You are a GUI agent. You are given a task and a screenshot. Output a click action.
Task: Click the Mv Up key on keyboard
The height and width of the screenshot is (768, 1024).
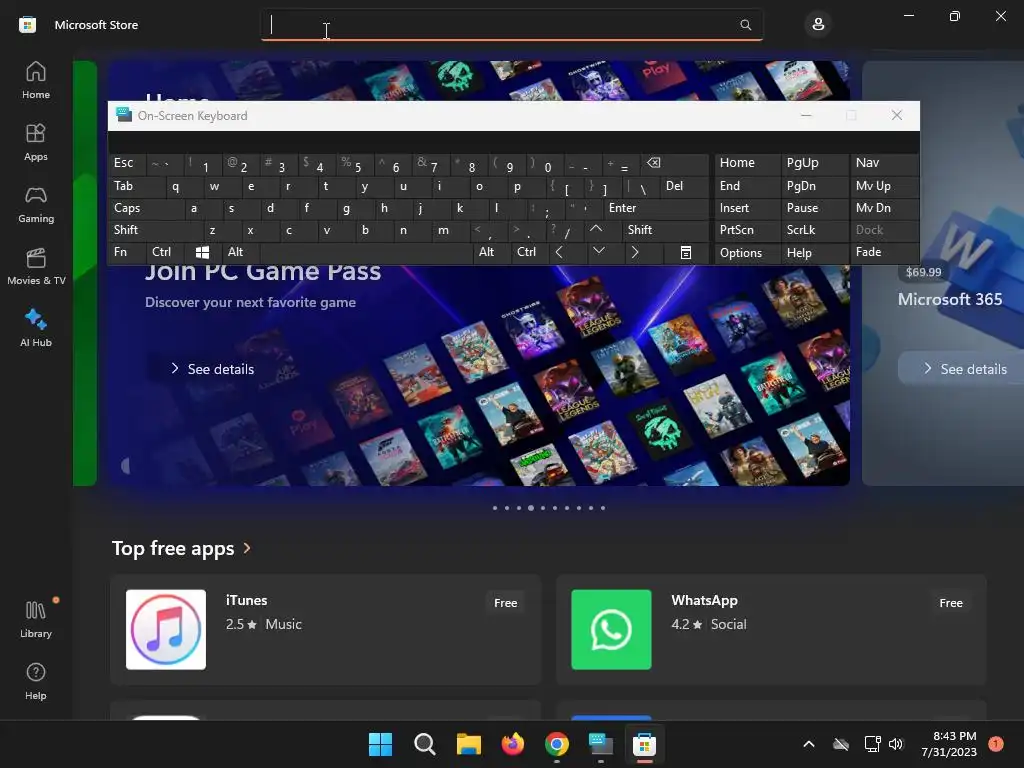coord(884,186)
